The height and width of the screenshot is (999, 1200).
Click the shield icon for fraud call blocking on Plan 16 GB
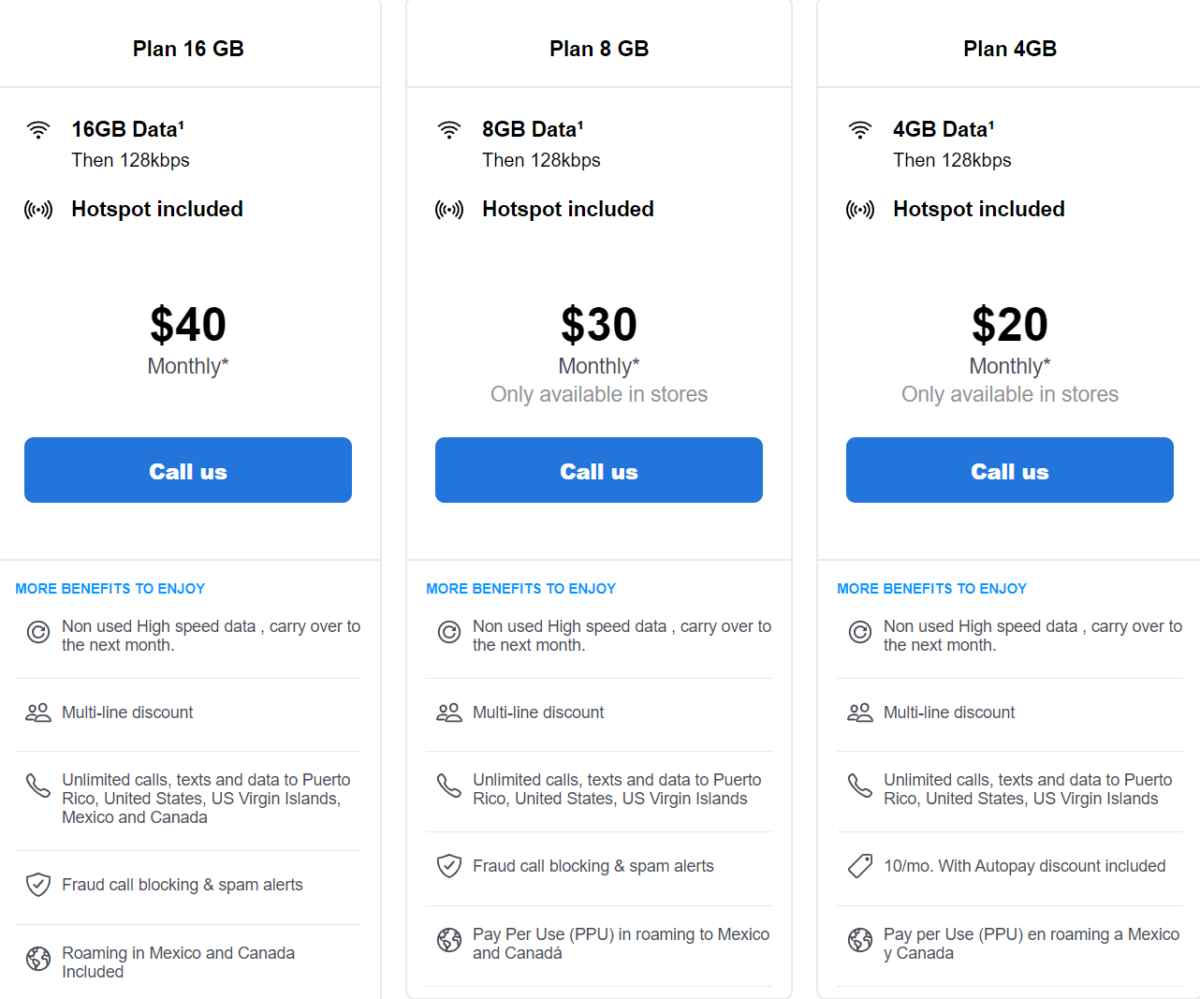[x=38, y=885]
